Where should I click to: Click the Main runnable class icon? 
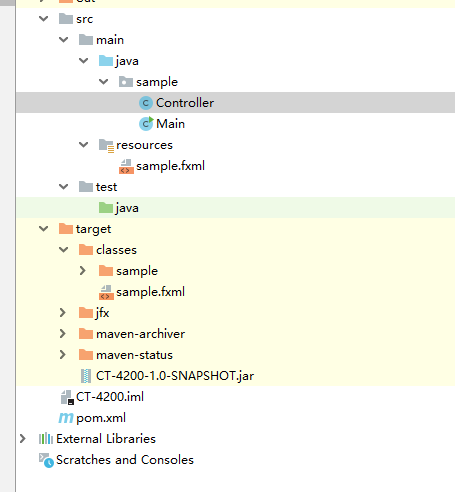coord(146,124)
